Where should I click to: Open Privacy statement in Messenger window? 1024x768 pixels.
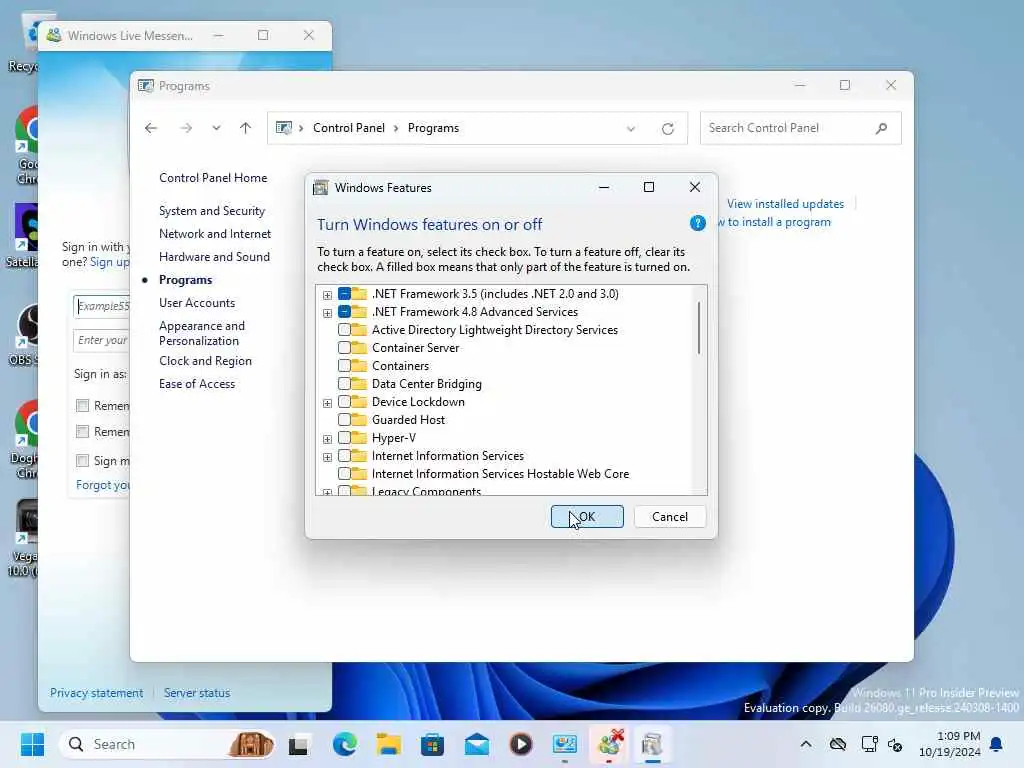(96, 693)
